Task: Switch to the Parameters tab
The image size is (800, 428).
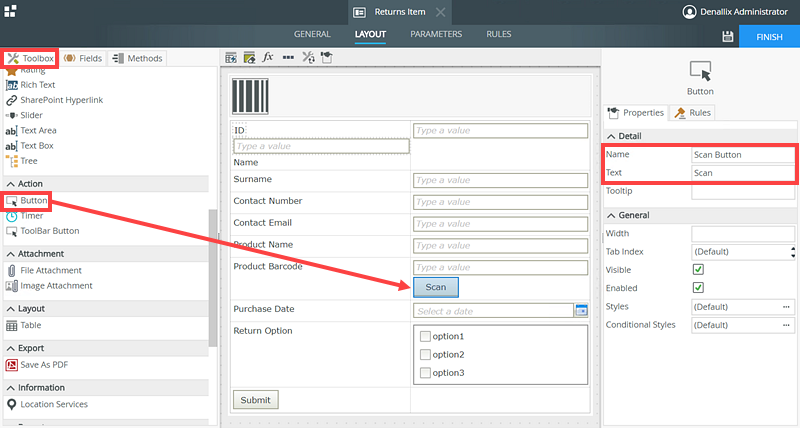Action: (436, 34)
